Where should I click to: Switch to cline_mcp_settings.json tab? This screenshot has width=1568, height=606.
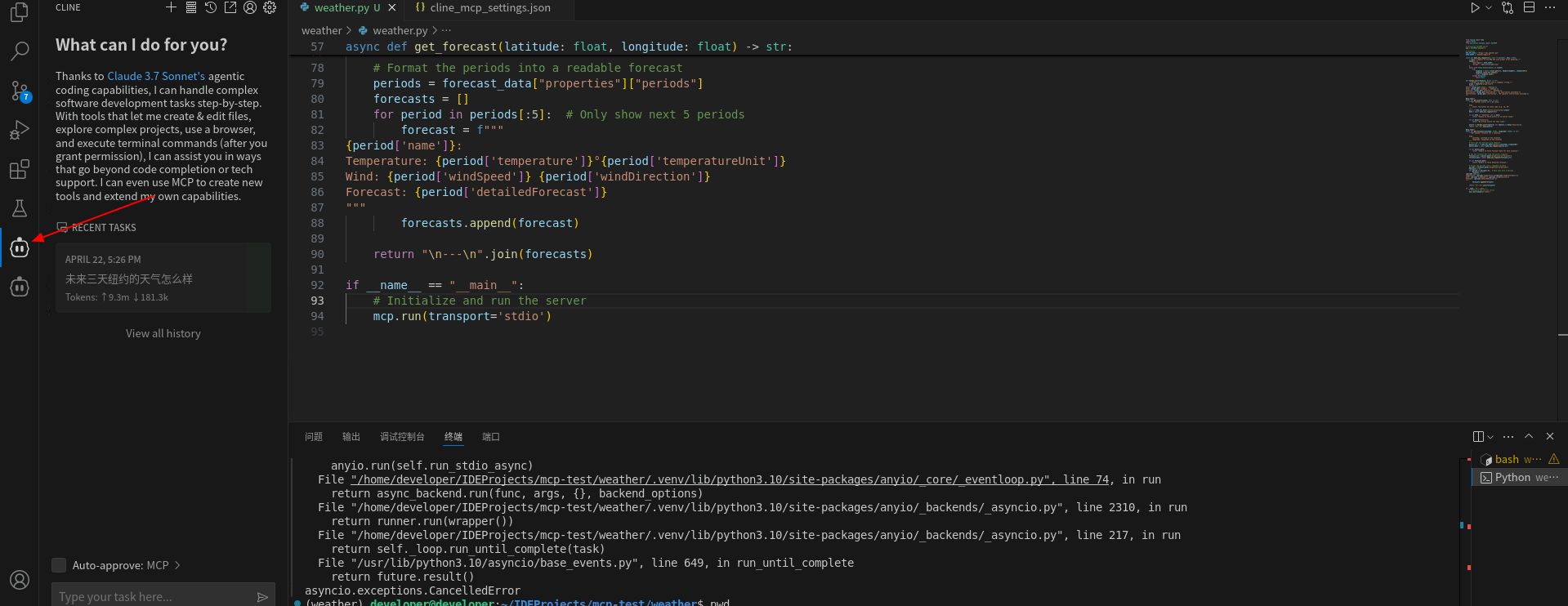click(489, 8)
